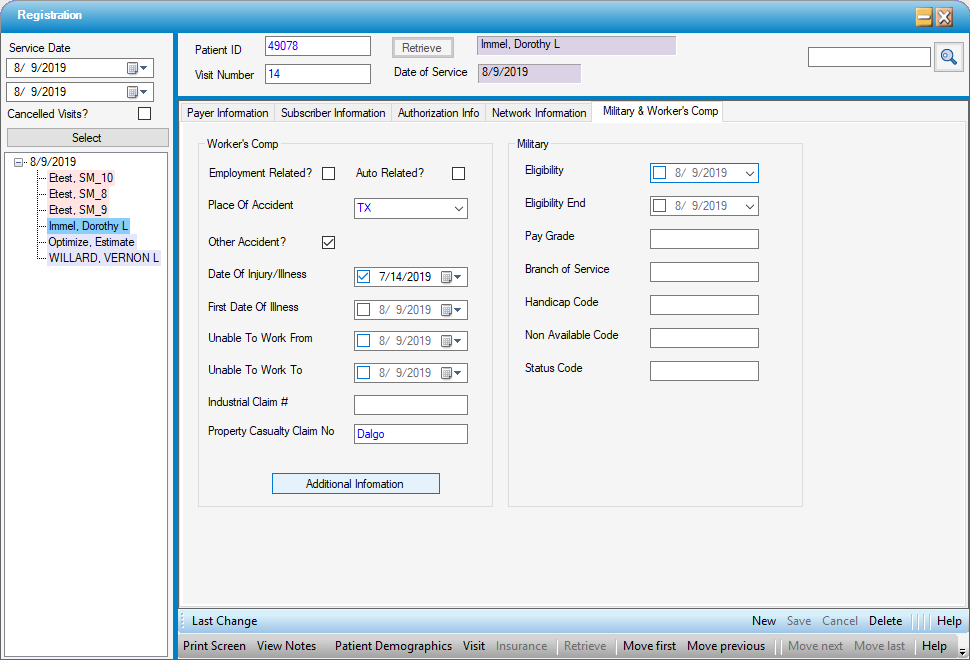The height and width of the screenshot is (660, 970).
Task: Click the Additional Information button
Action: click(355, 484)
